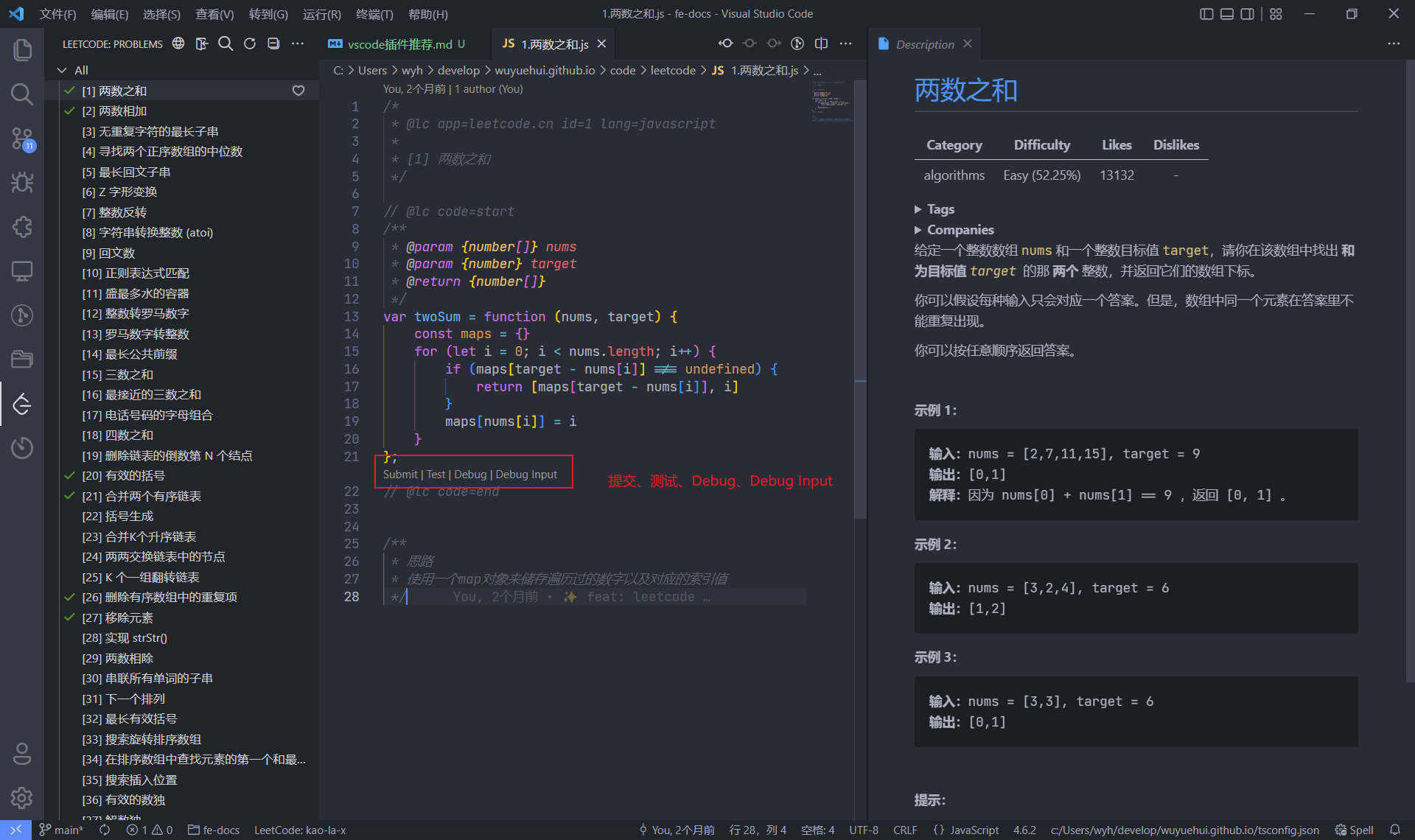This screenshot has height=840, width=1415.
Task: Click Split Editor Right icon
Action: coord(822,43)
